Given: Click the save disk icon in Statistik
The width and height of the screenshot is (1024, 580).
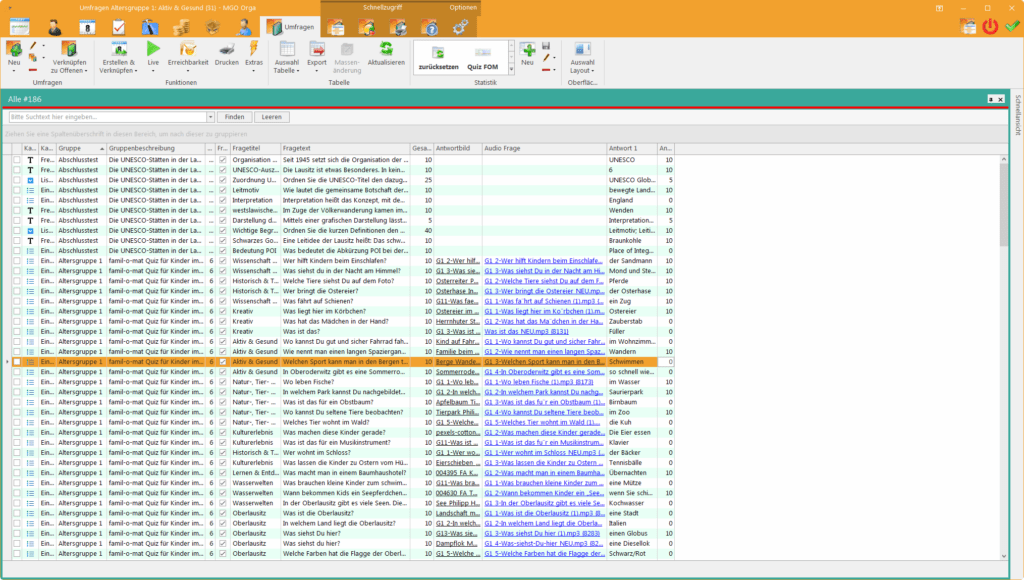Looking at the screenshot, I should tap(546, 46).
